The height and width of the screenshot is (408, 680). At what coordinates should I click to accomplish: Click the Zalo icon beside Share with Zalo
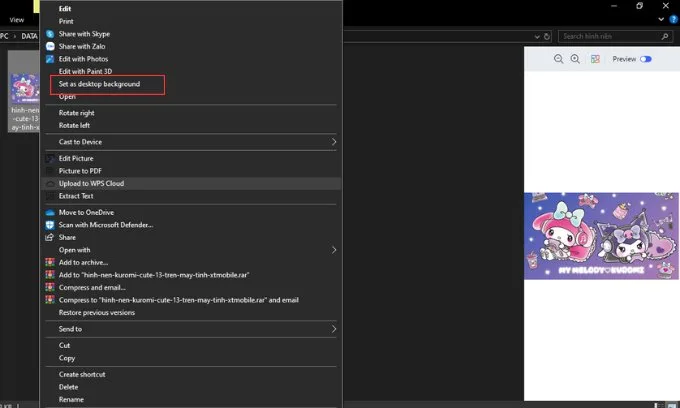(50, 46)
